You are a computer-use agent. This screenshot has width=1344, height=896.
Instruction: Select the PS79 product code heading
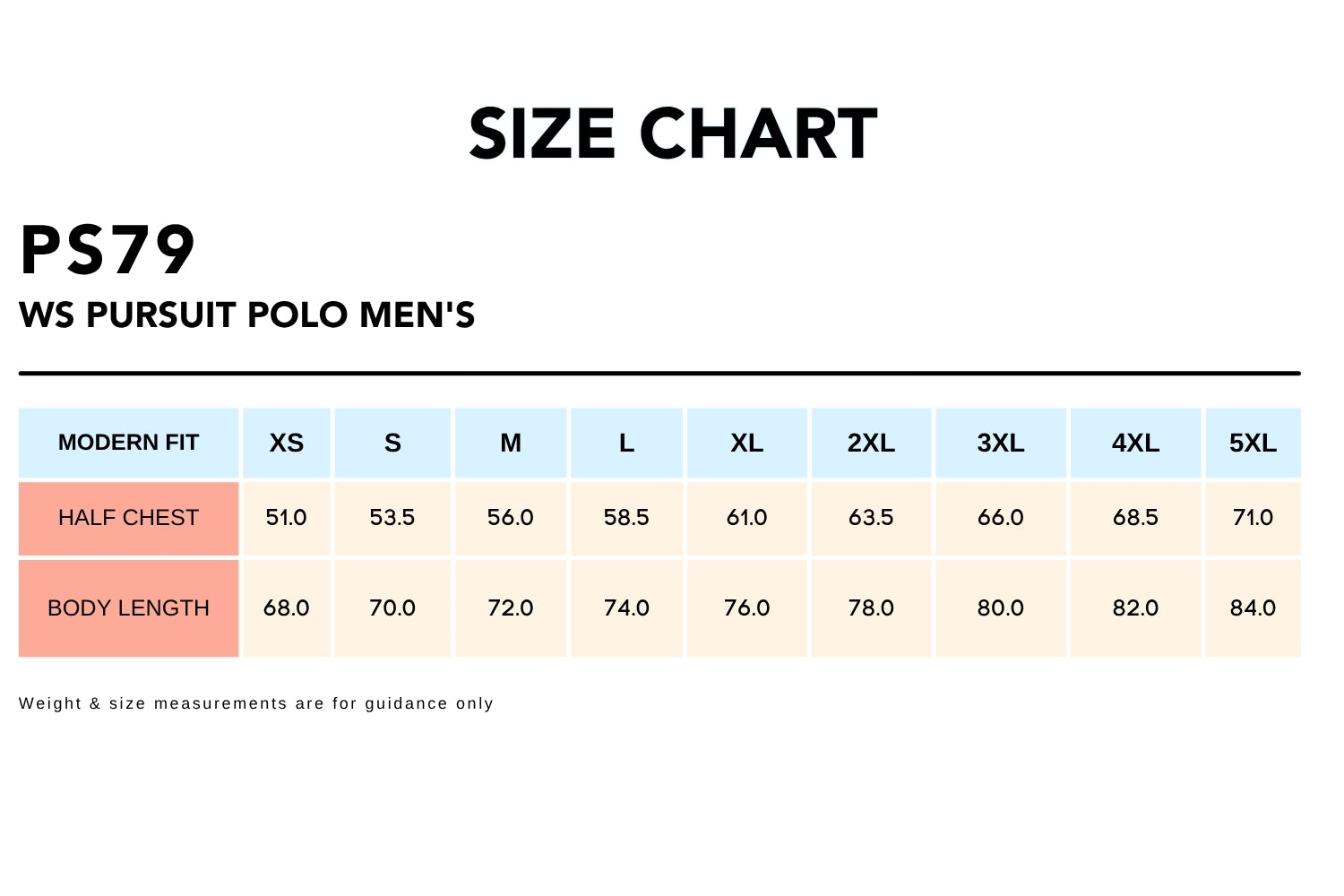tap(108, 250)
